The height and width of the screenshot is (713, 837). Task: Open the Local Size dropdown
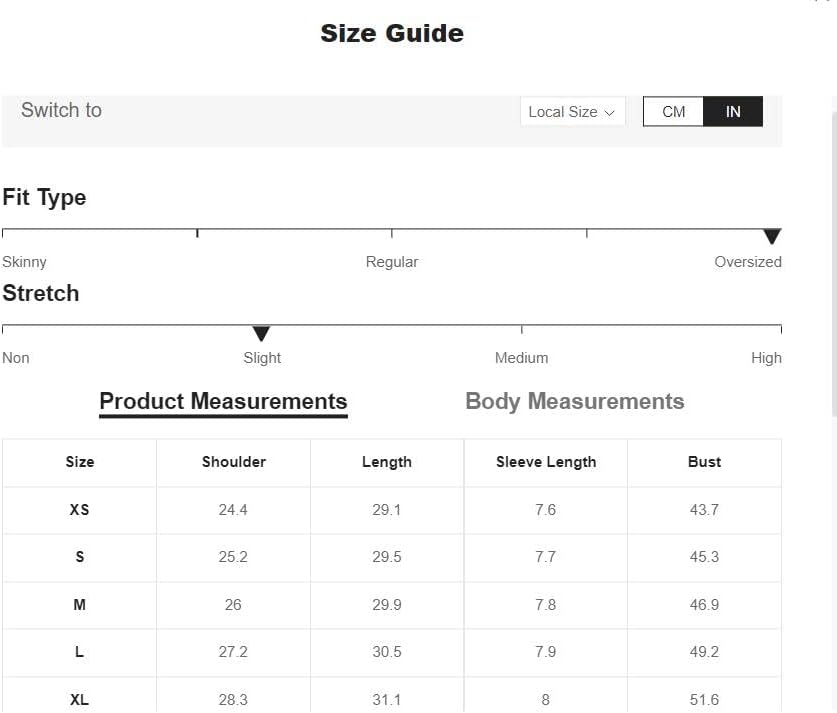[x=572, y=112]
